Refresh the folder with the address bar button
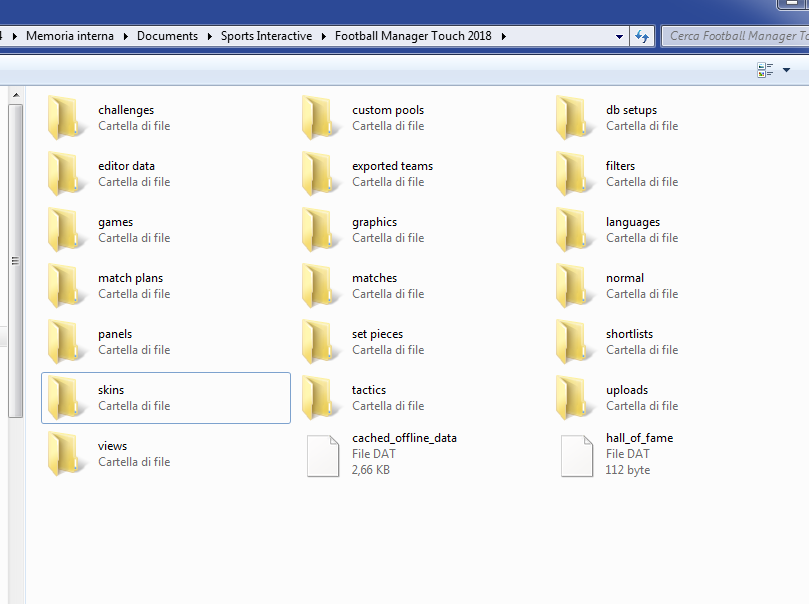The image size is (809, 604). 642,36
